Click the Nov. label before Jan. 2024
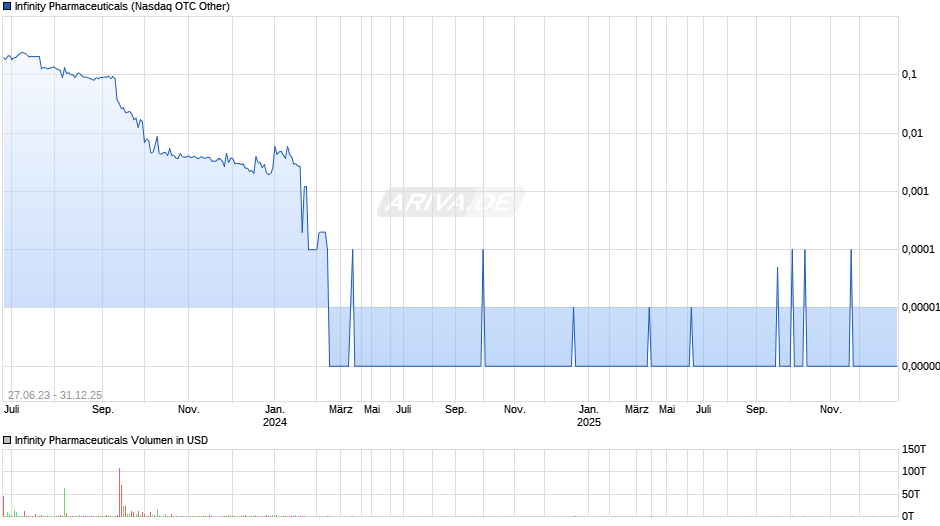Image resolution: width=940 pixels, height=526 pixels. pos(189,409)
